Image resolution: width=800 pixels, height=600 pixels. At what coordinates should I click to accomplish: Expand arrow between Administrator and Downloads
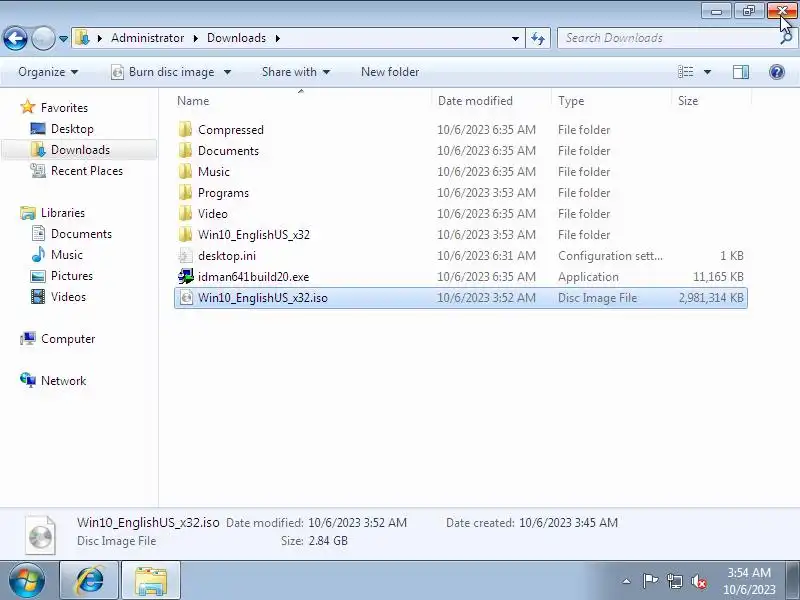click(195, 38)
